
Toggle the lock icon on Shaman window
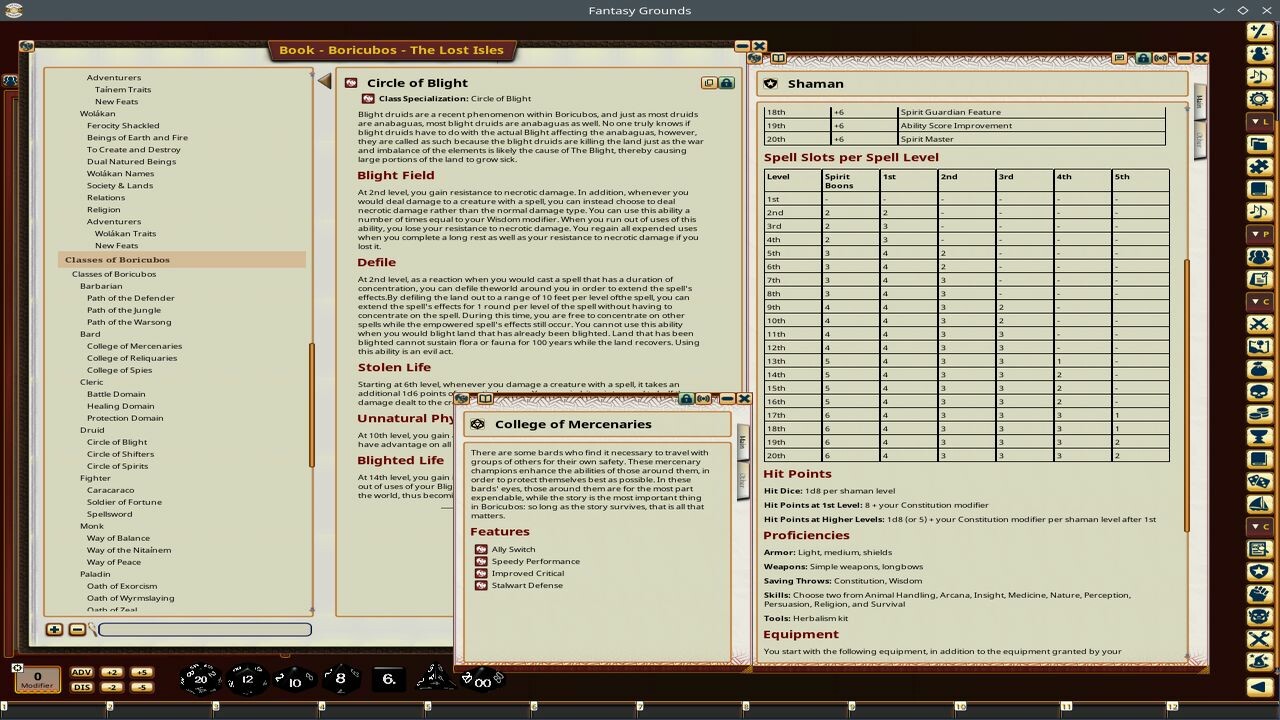pos(1143,58)
